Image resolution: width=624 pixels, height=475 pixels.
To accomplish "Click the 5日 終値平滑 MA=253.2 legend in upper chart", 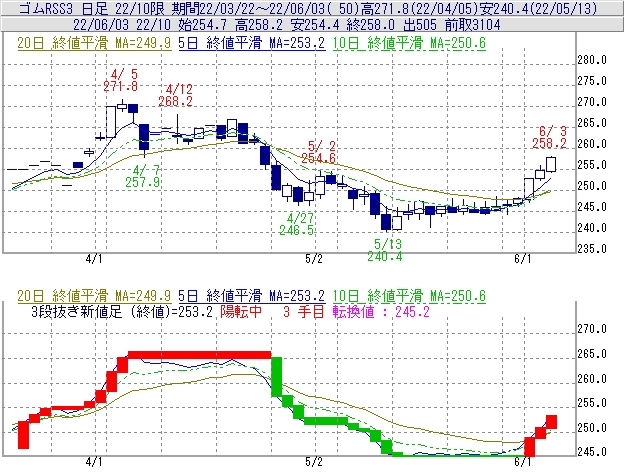I will (252, 43).
